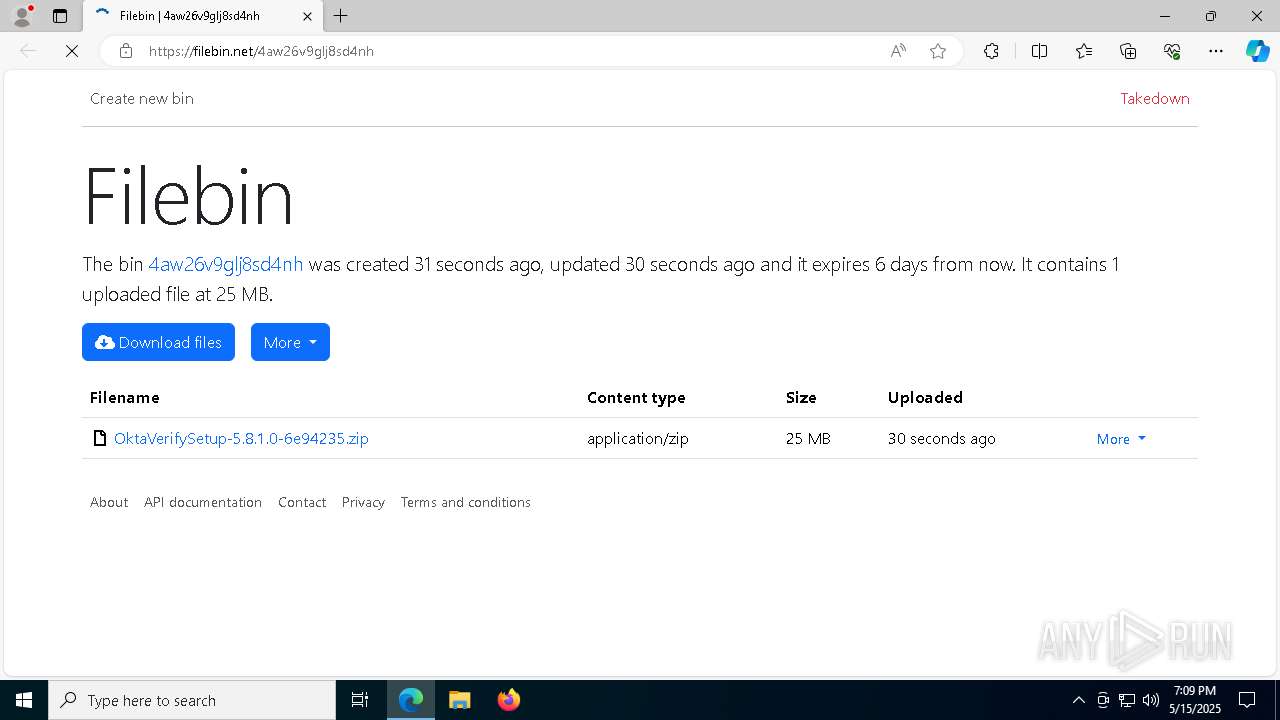
Task: Click the Filebin page heading
Action: (x=188, y=196)
